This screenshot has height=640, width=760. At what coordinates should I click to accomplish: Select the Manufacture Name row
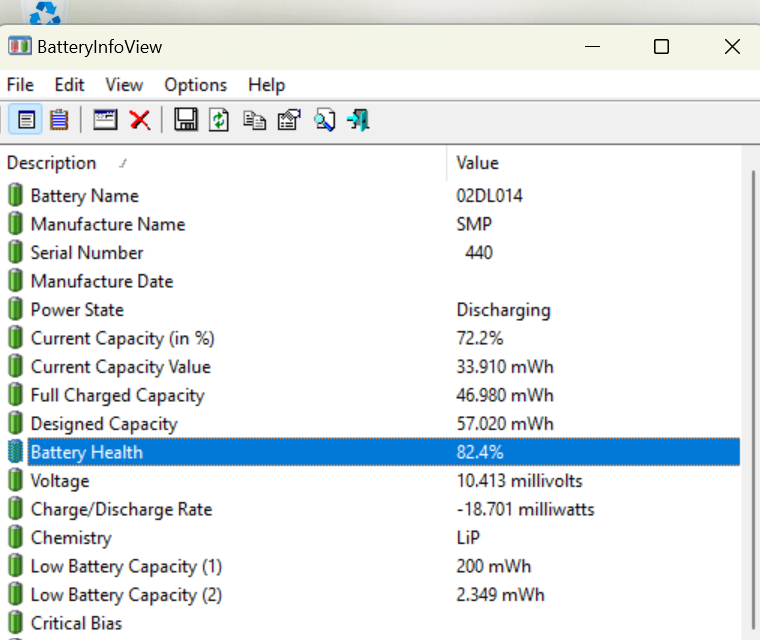370,224
